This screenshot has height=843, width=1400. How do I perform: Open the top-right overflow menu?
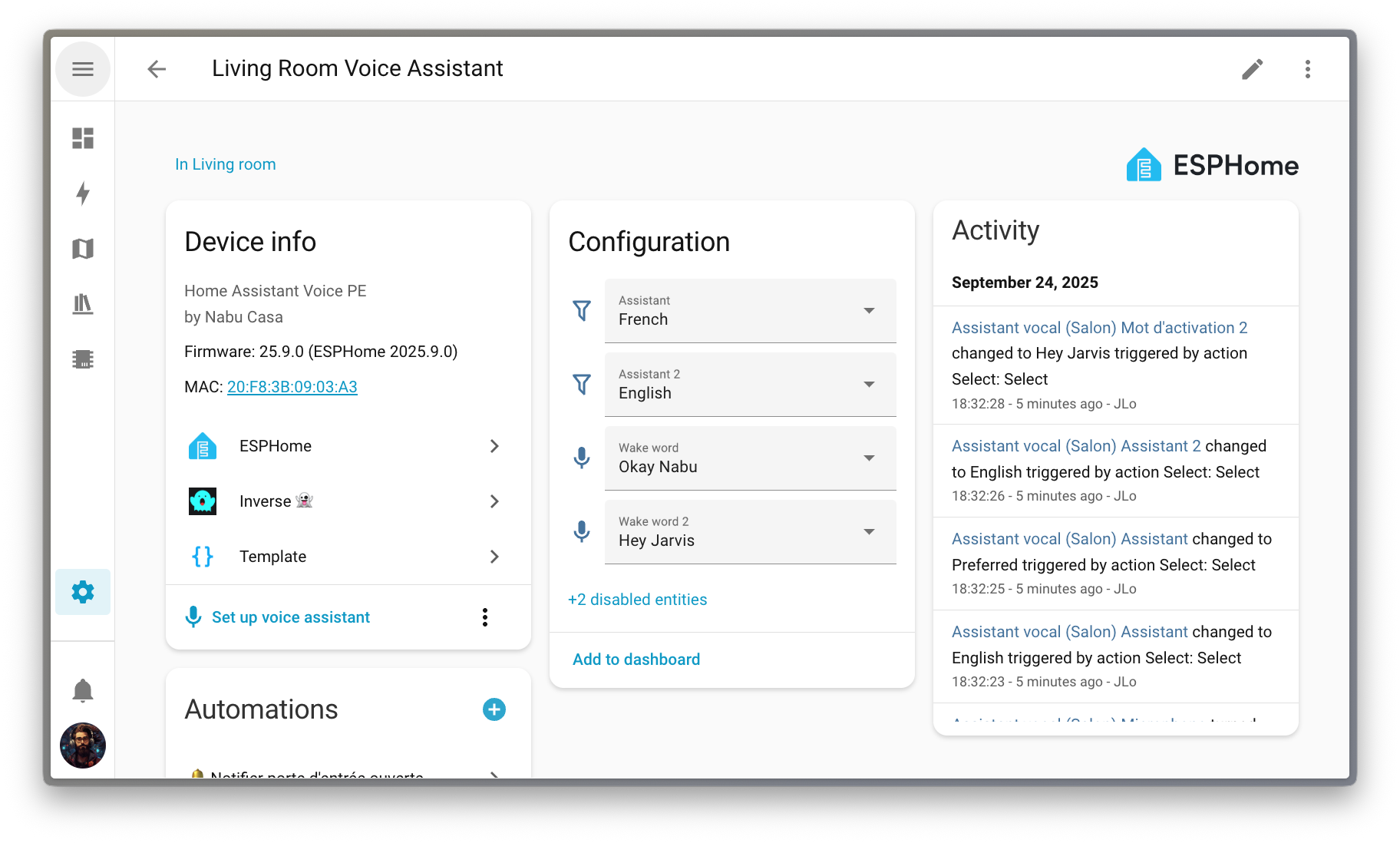tap(1307, 69)
